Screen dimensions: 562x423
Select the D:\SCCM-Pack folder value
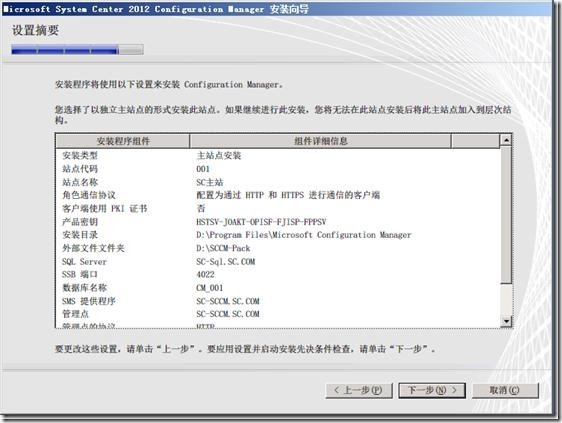point(223,248)
